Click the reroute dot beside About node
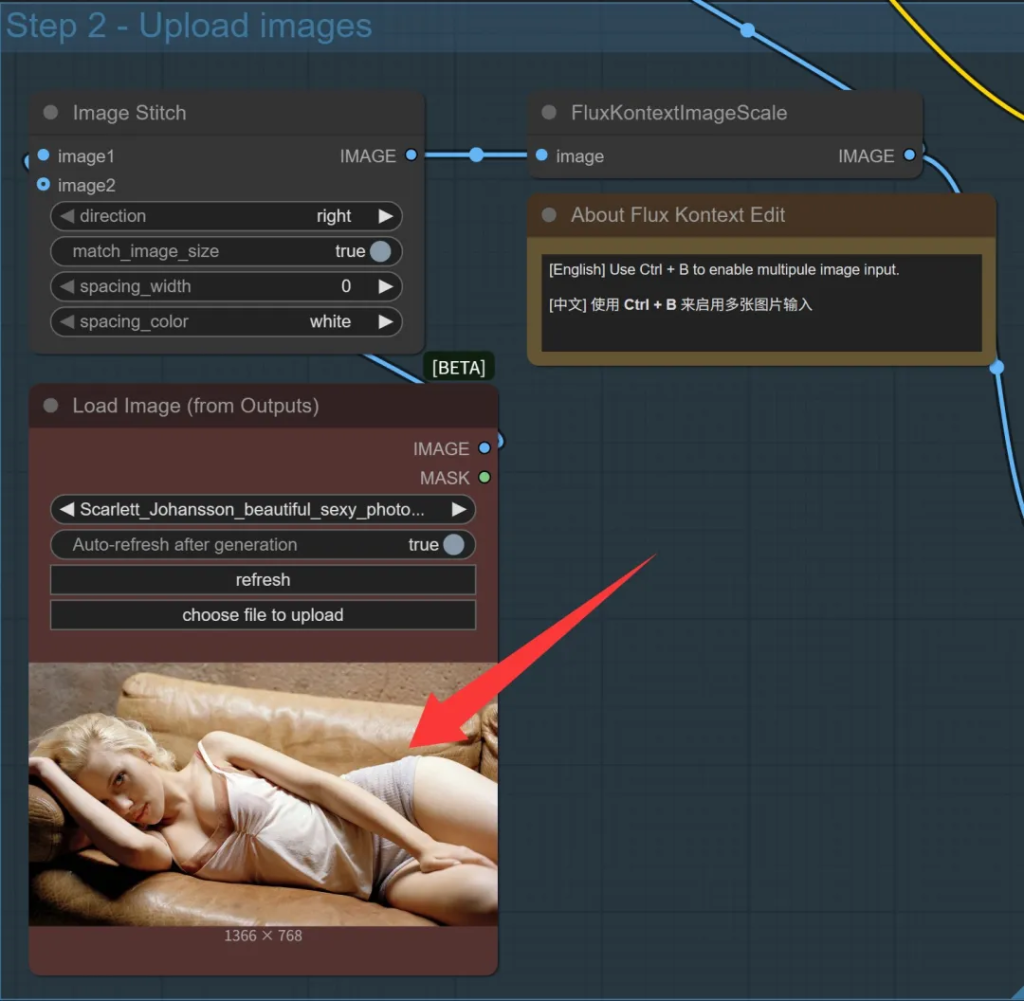 pos(997,368)
